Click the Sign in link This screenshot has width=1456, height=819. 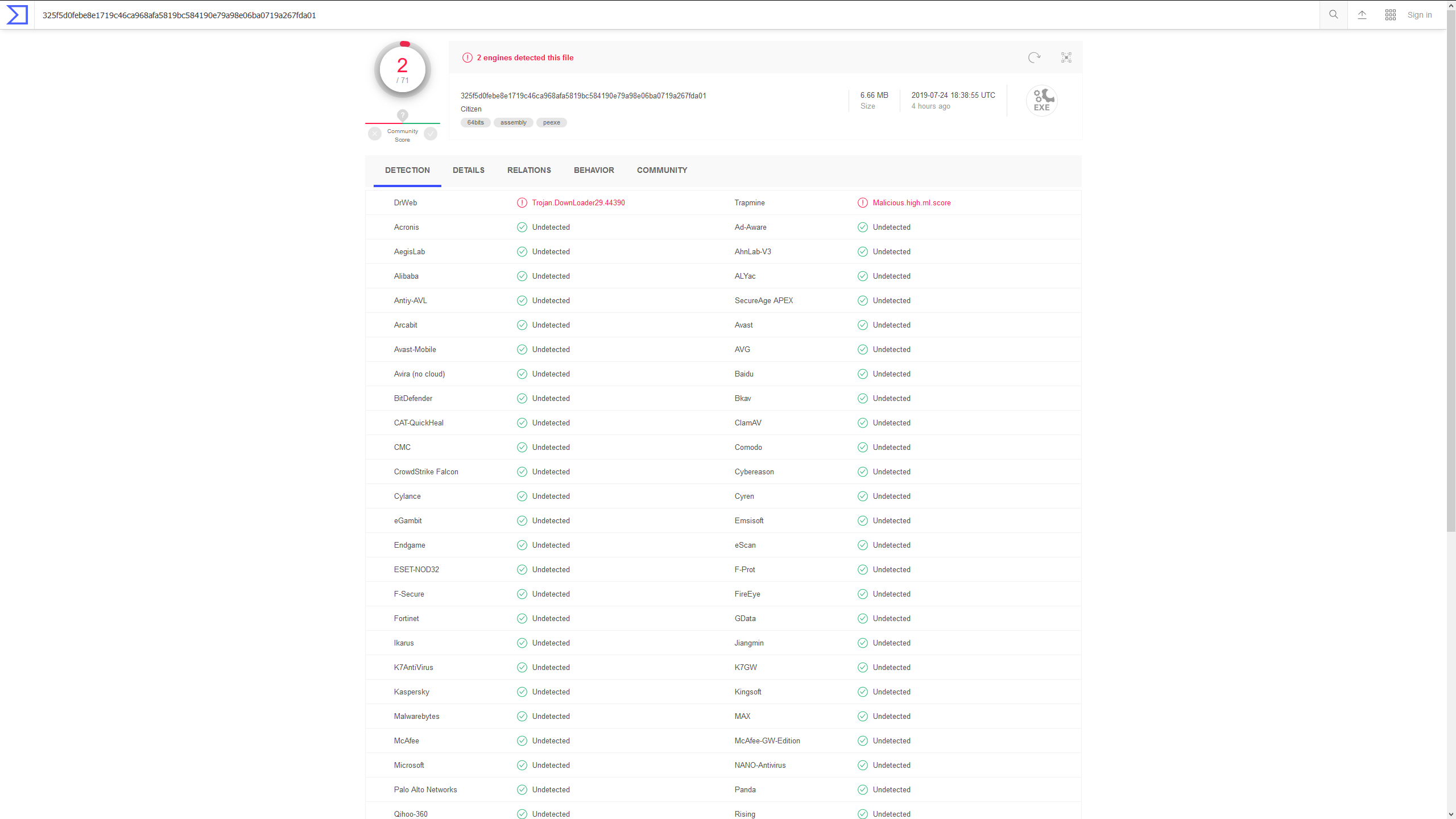click(1419, 15)
